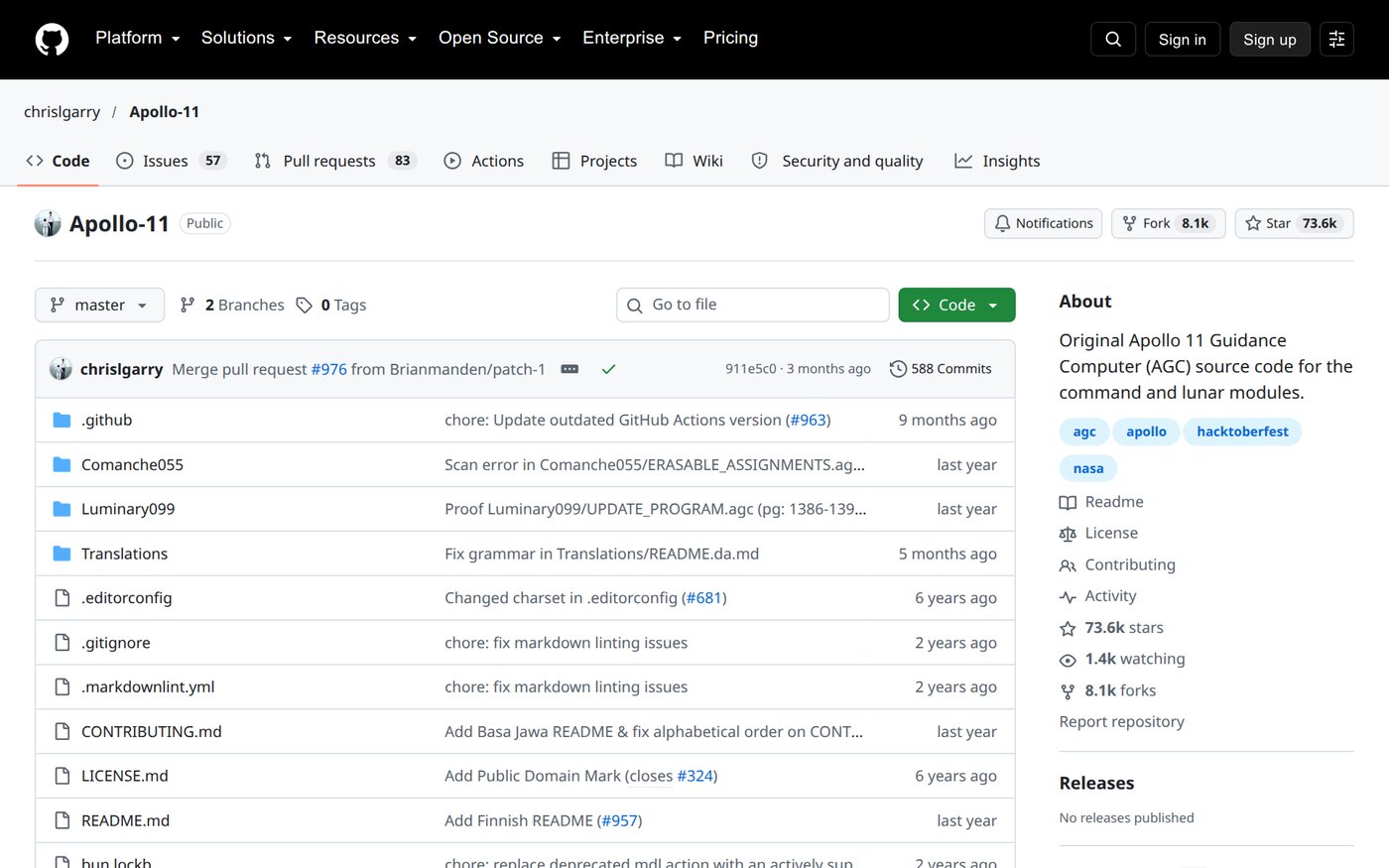
Task: Open appearance settings sliders icon
Action: 1336,39
